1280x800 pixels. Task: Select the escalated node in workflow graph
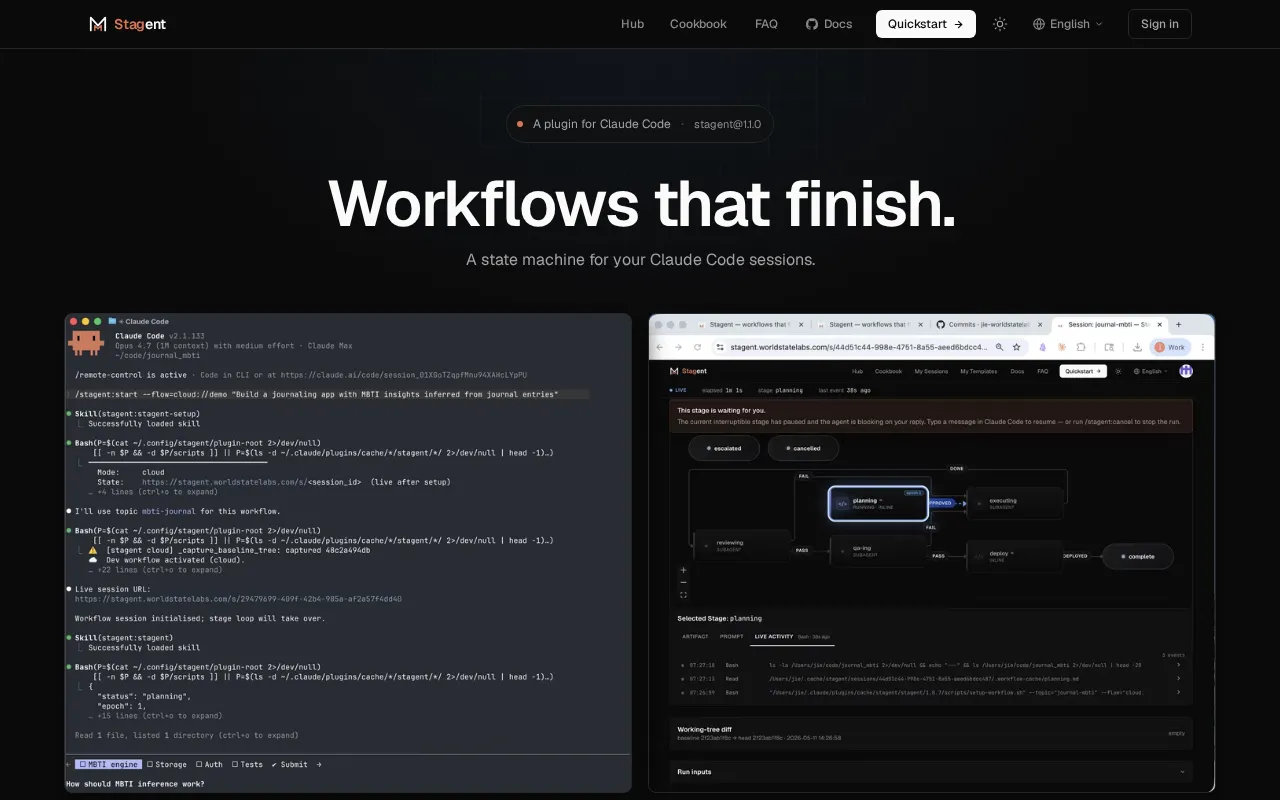[724, 448]
